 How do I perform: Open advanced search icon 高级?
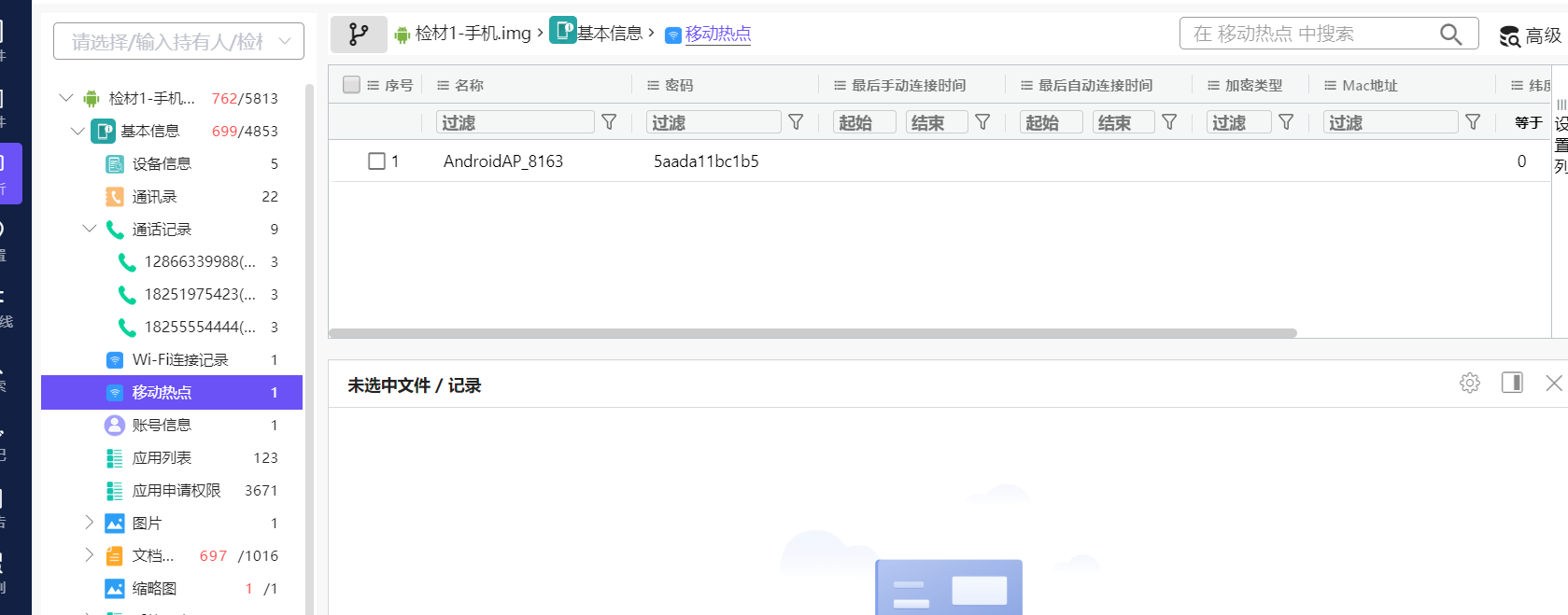point(1510,36)
